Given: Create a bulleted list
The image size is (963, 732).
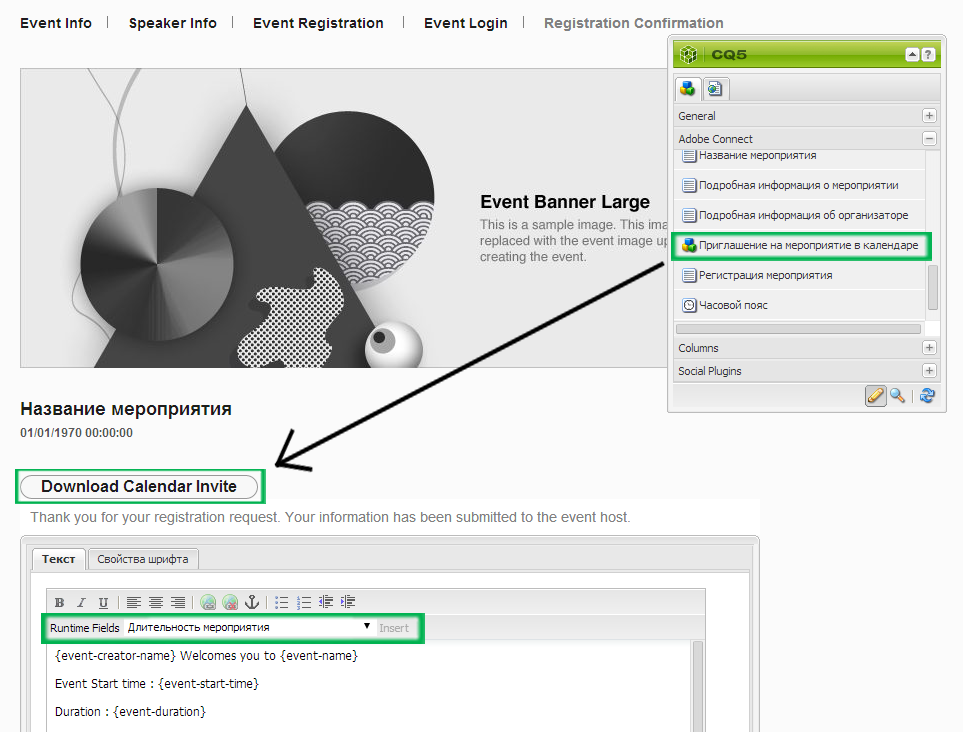Looking at the screenshot, I should (x=282, y=602).
